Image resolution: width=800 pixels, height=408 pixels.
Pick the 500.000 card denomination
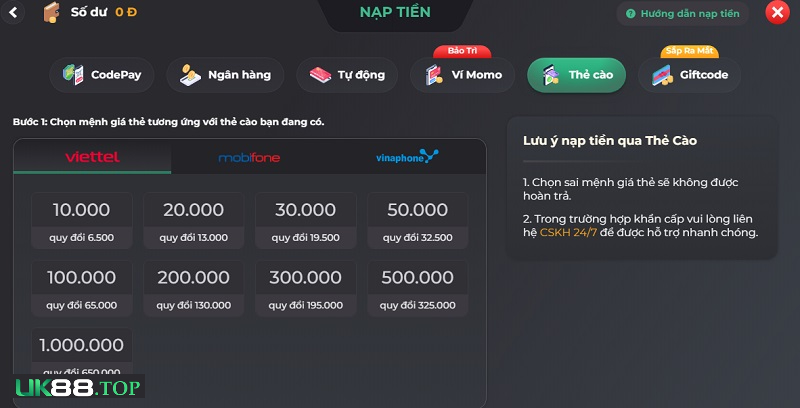click(x=418, y=288)
